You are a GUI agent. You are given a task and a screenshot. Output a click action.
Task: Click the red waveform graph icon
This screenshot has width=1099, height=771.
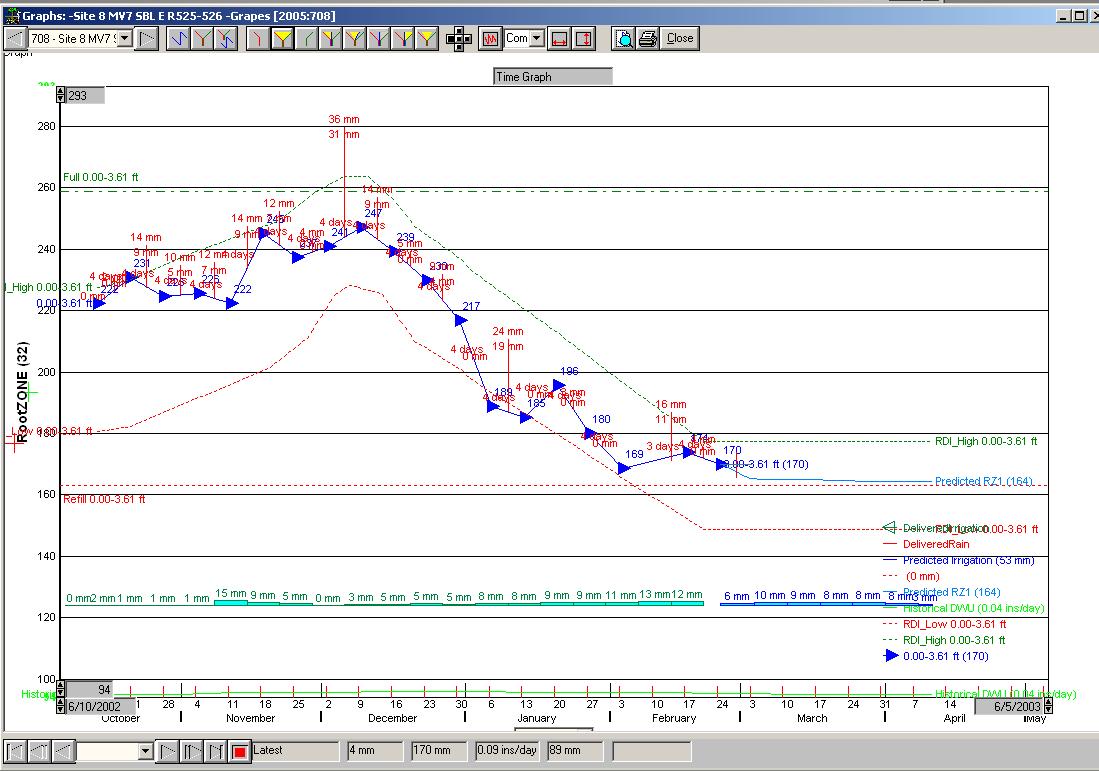(x=490, y=38)
